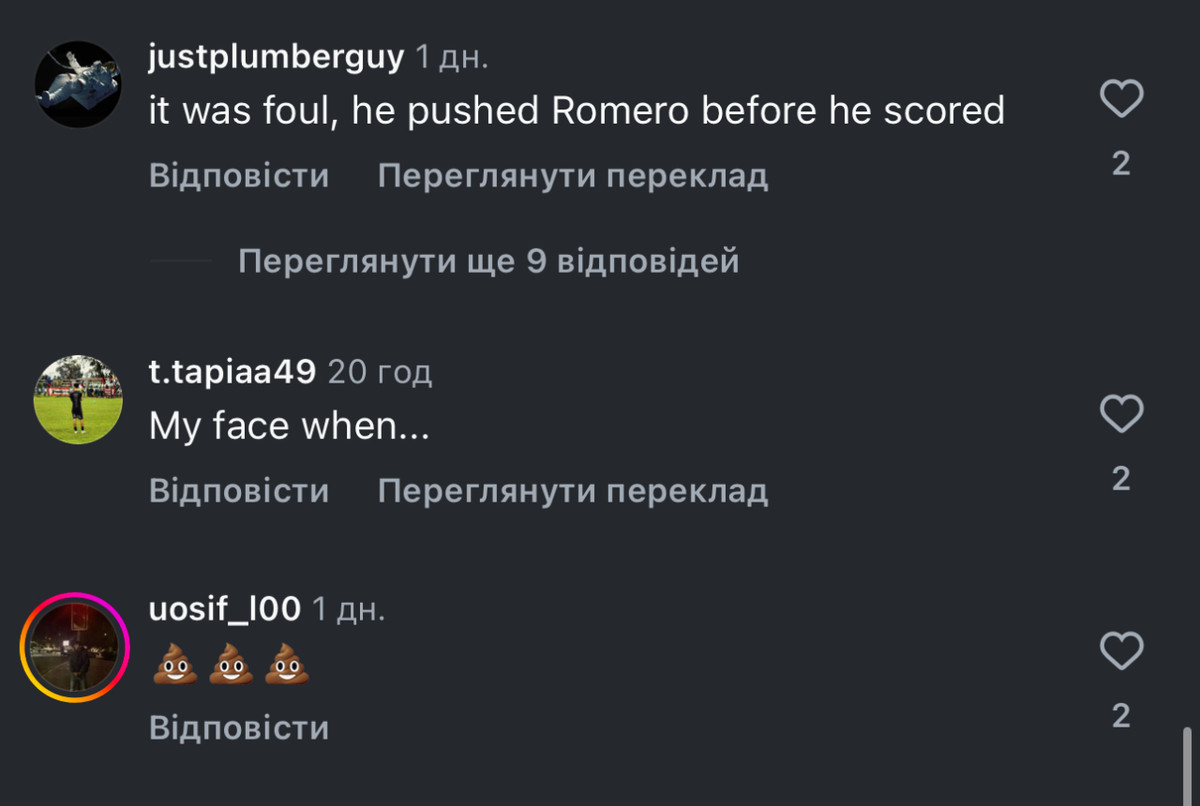Like uosif_l00's poop emoji comment
This screenshot has width=1200, height=806.
[1121, 652]
